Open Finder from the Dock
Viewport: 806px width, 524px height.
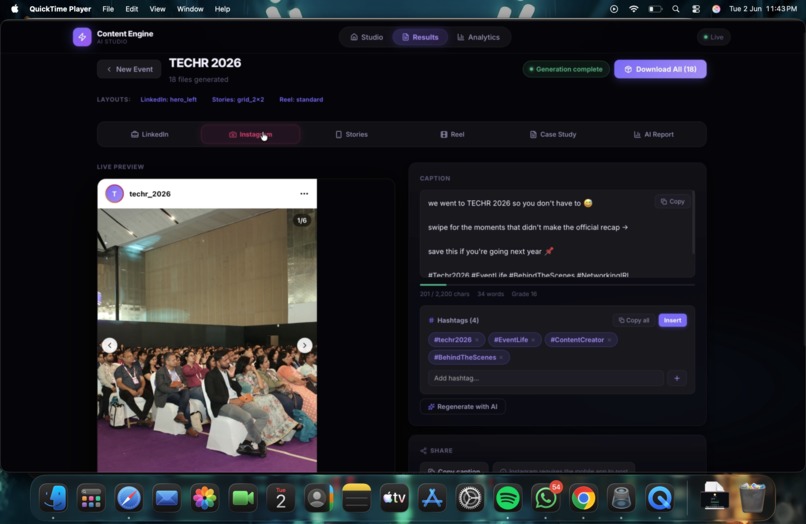tap(53, 498)
